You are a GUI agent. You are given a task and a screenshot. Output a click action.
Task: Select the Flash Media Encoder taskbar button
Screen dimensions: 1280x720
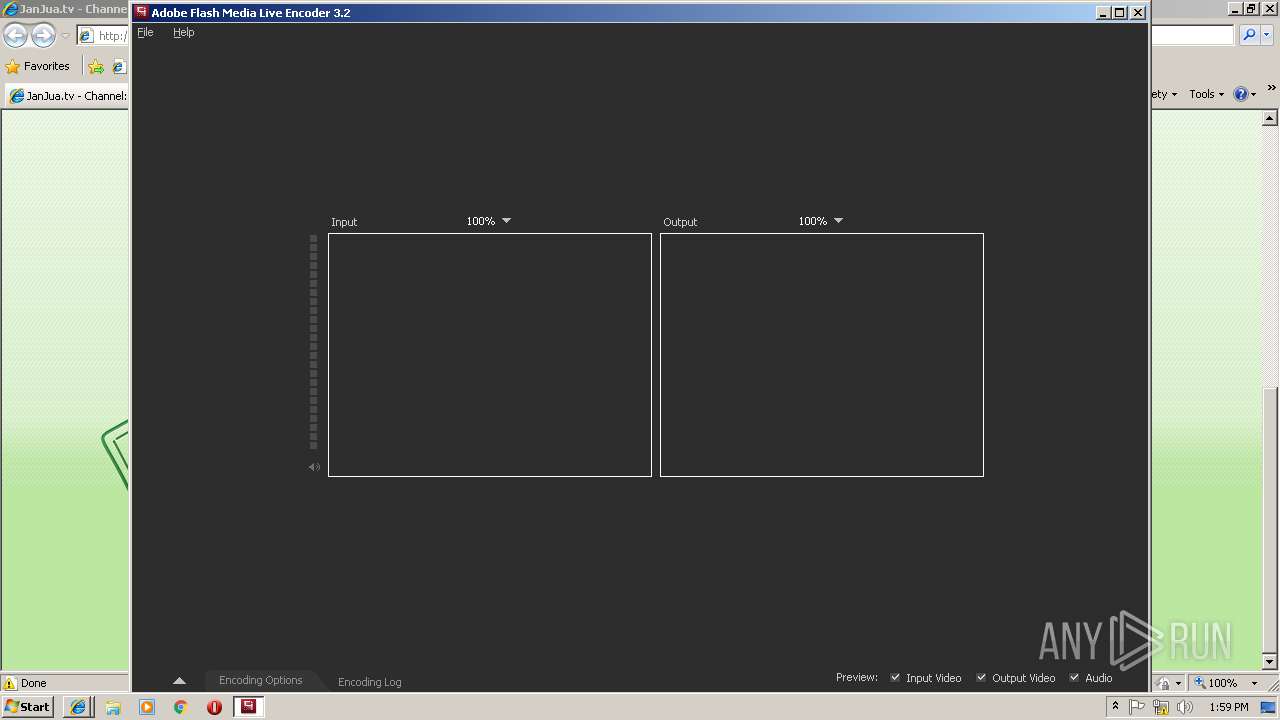pyautogui.click(x=249, y=707)
